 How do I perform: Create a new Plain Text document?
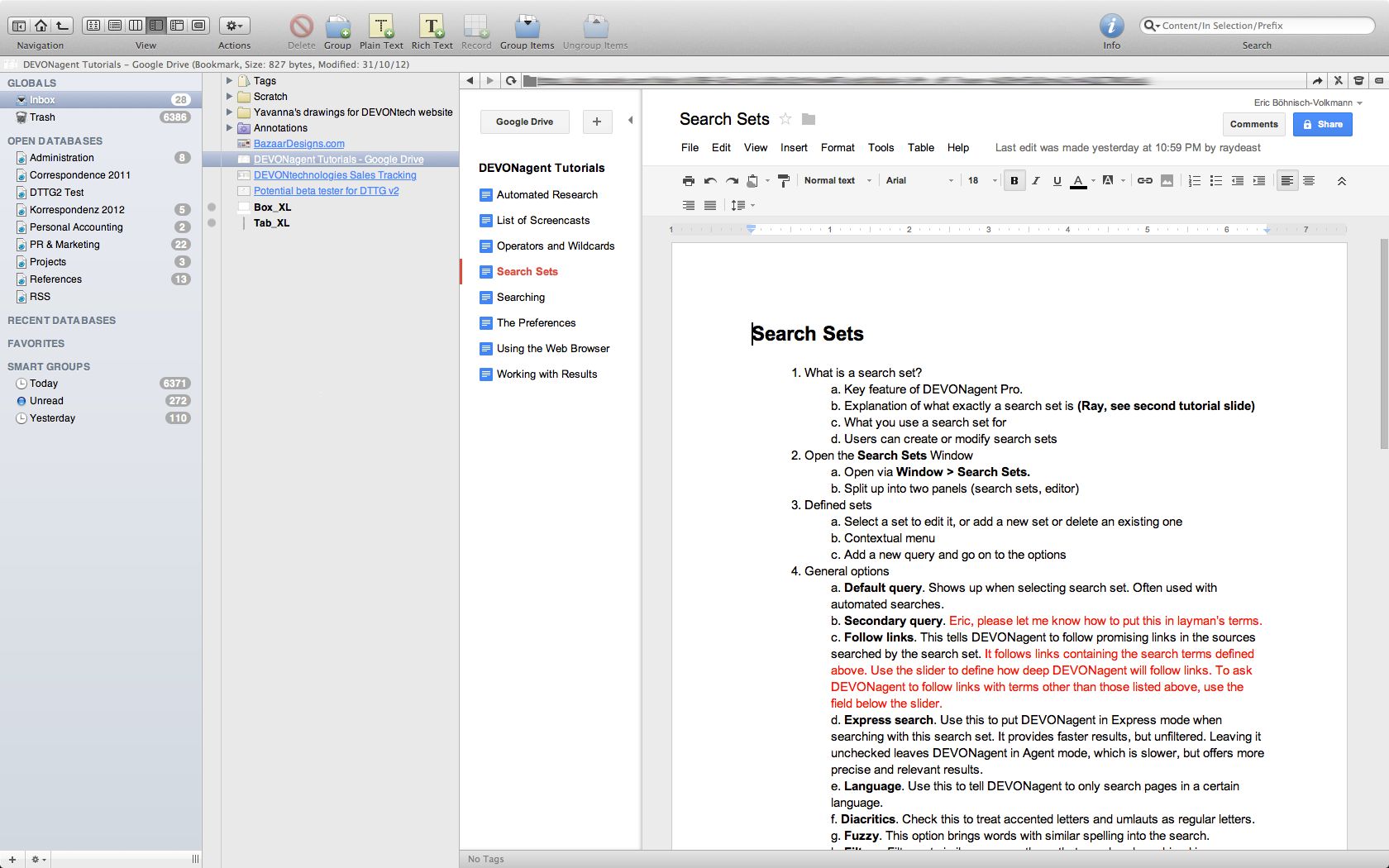pos(381,26)
